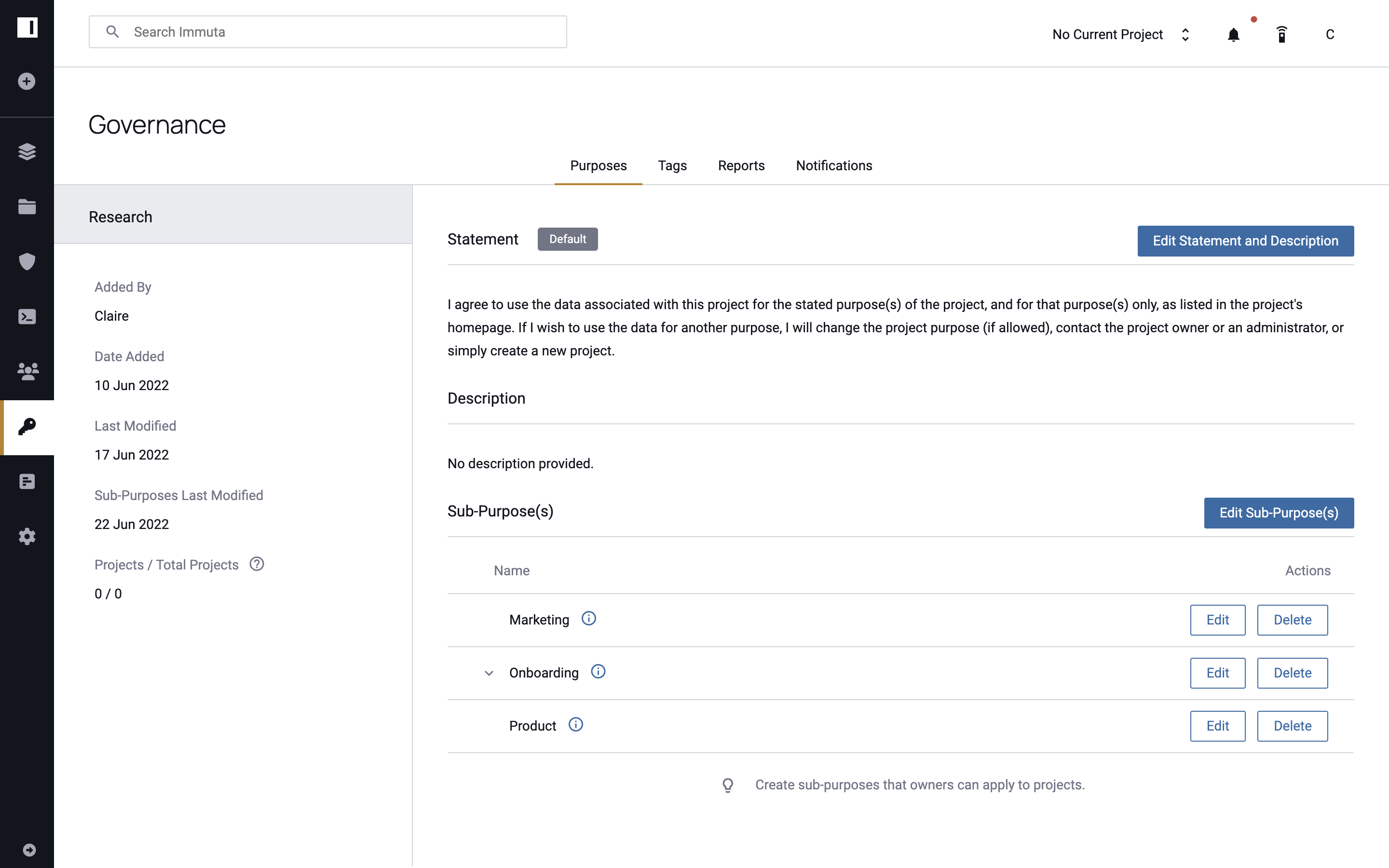This screenshot has height=868, width=1389.
Task: Focus the Search Immuta field
Action: click(328, 31)
